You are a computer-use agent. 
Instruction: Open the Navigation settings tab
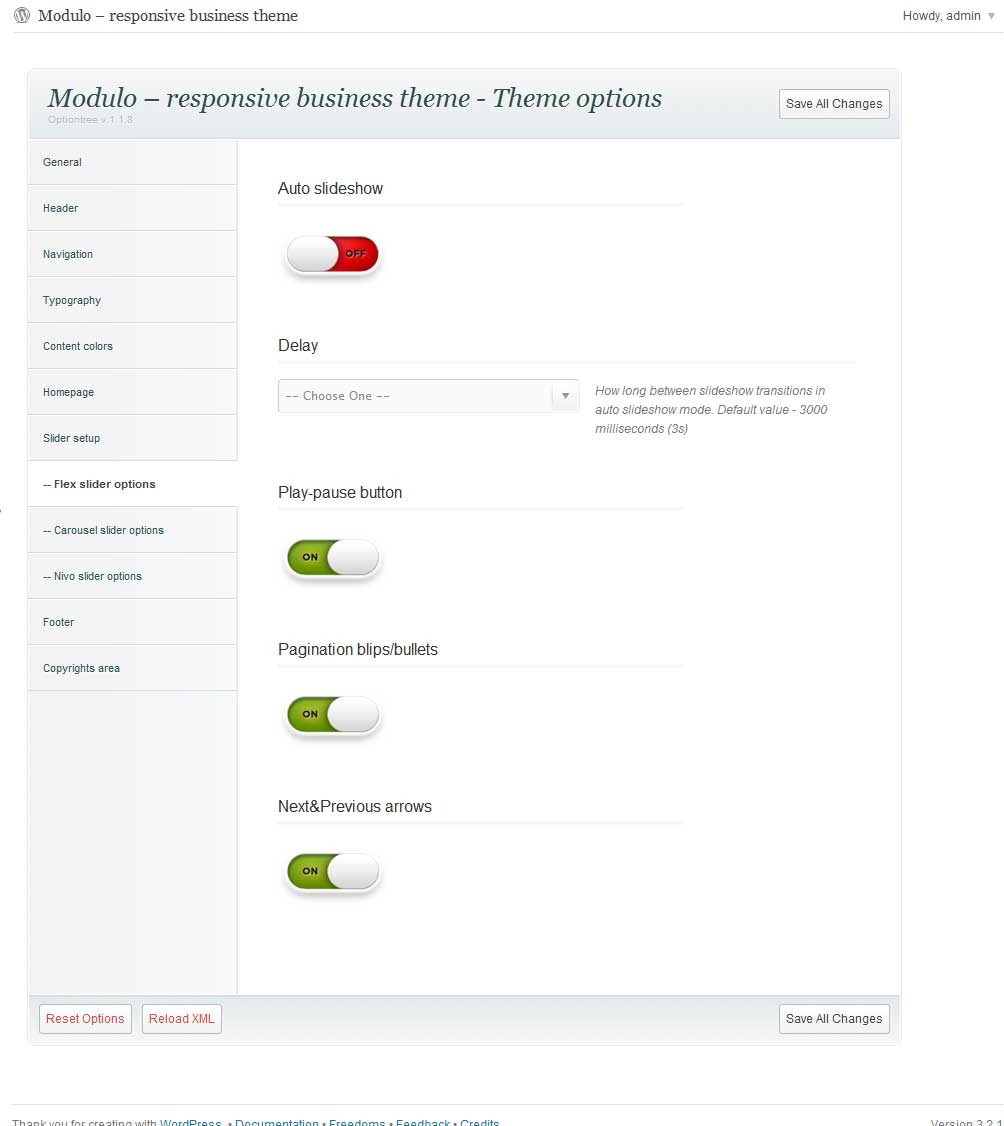click(x=132, y=254)
